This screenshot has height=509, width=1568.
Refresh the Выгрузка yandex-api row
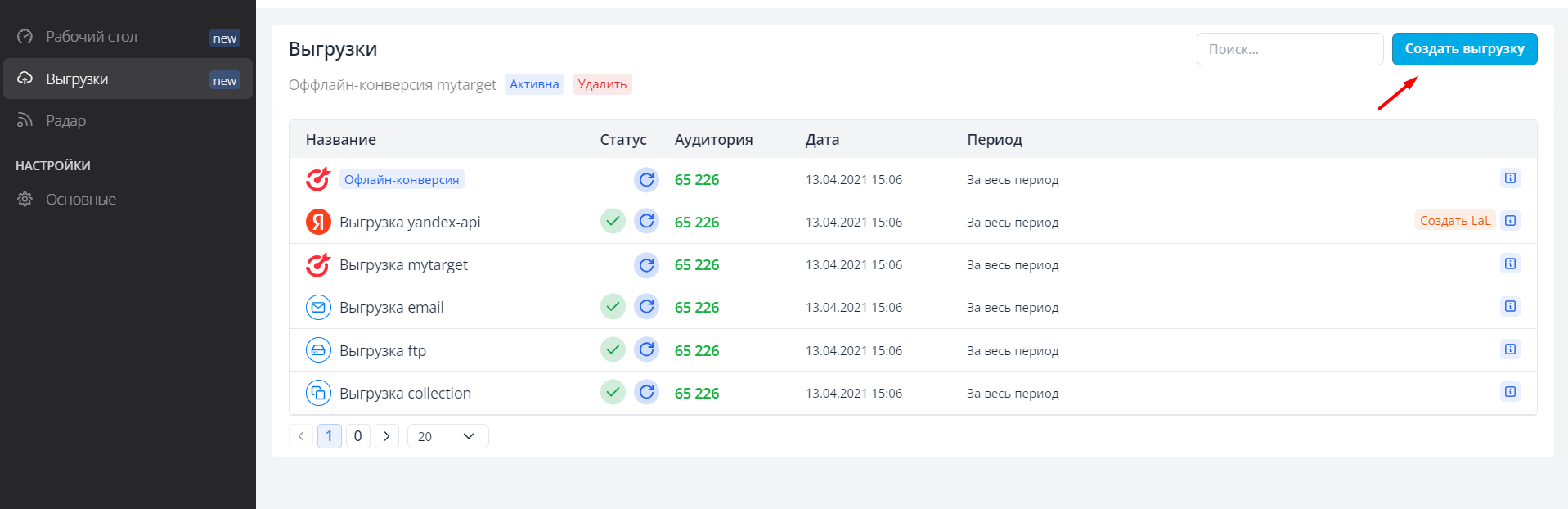(646, 221)
